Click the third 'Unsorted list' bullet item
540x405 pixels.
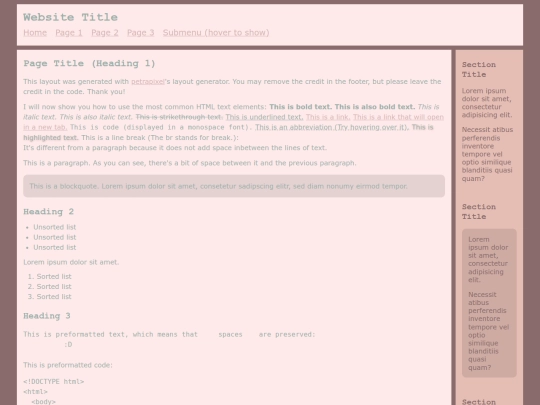(x=54, y=247)
